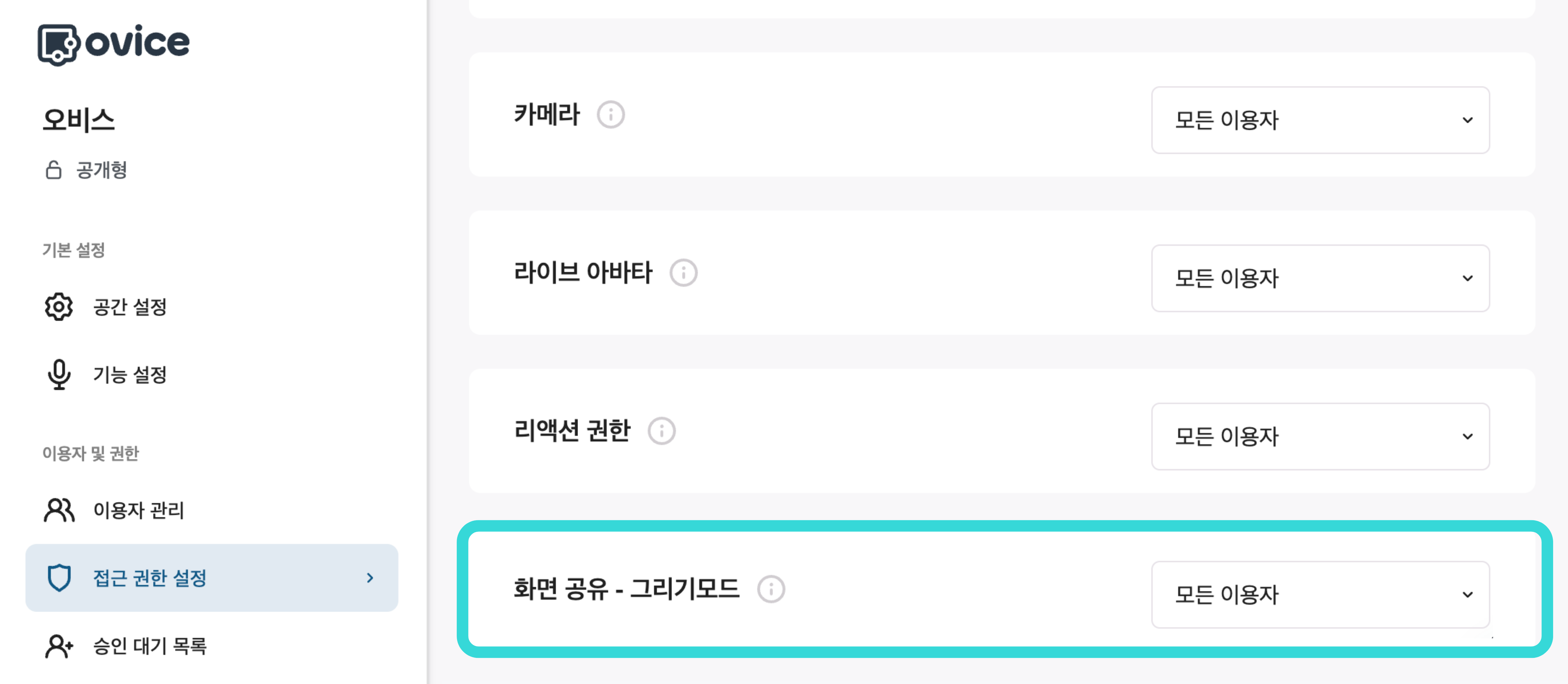Open the info icon next to 리액션 권한
The height and width of the screenshot is (684, 1568).
662,431
